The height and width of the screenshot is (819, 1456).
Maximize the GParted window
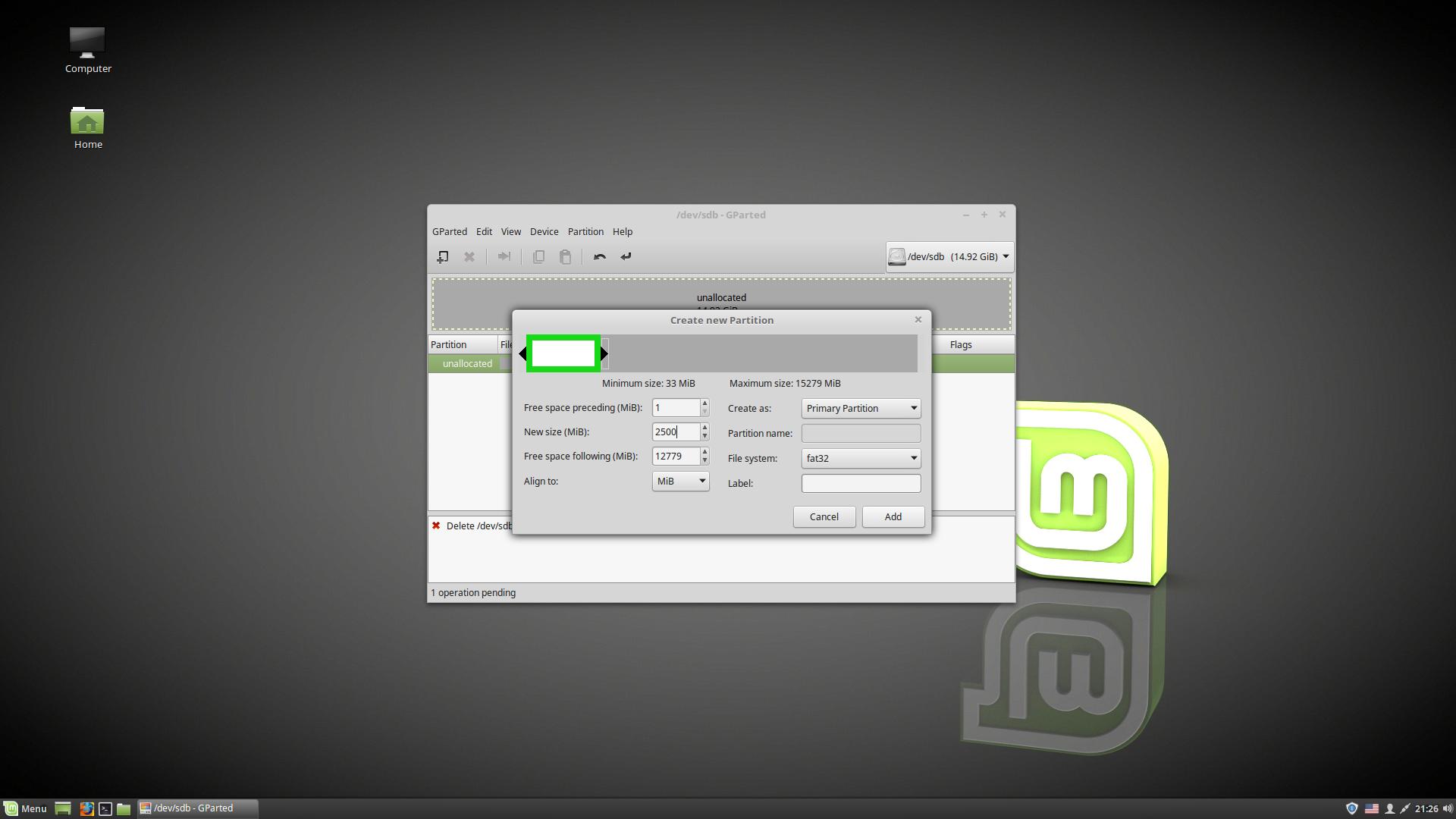(984, 215)
